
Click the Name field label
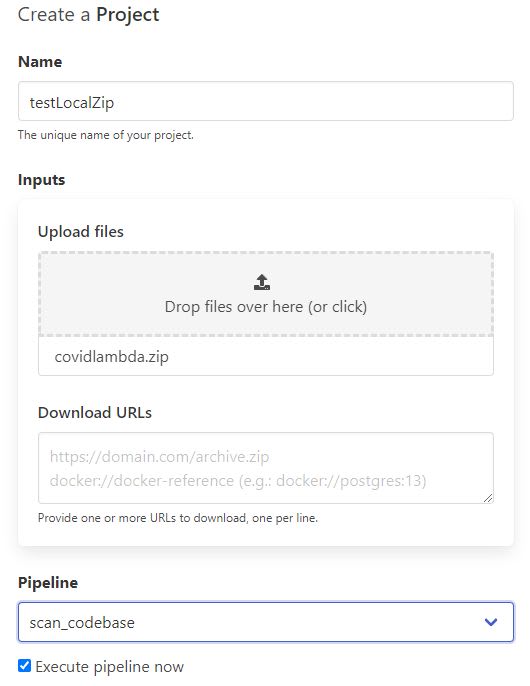point(40,62)
